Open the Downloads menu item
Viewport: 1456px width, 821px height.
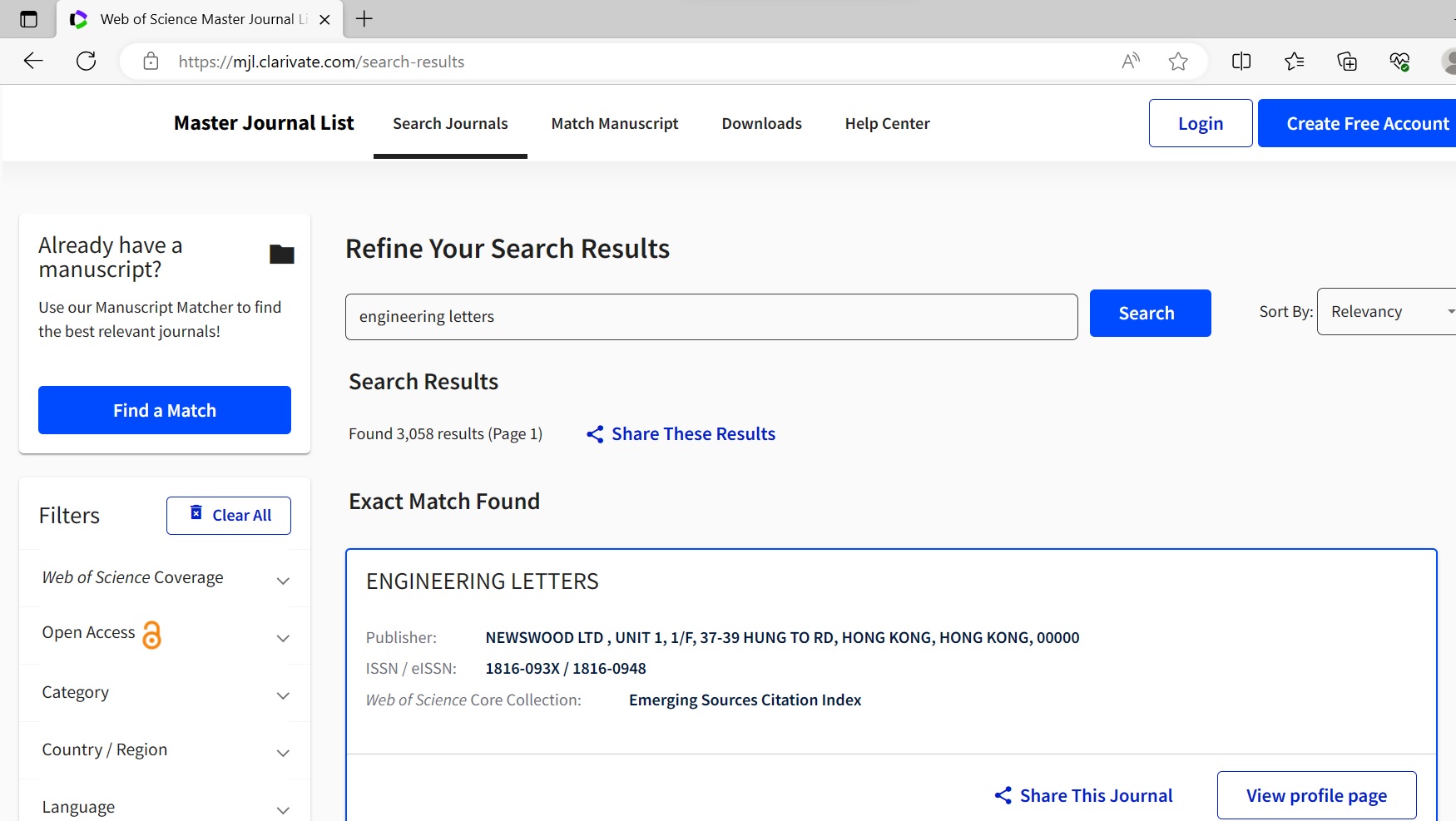762,123
